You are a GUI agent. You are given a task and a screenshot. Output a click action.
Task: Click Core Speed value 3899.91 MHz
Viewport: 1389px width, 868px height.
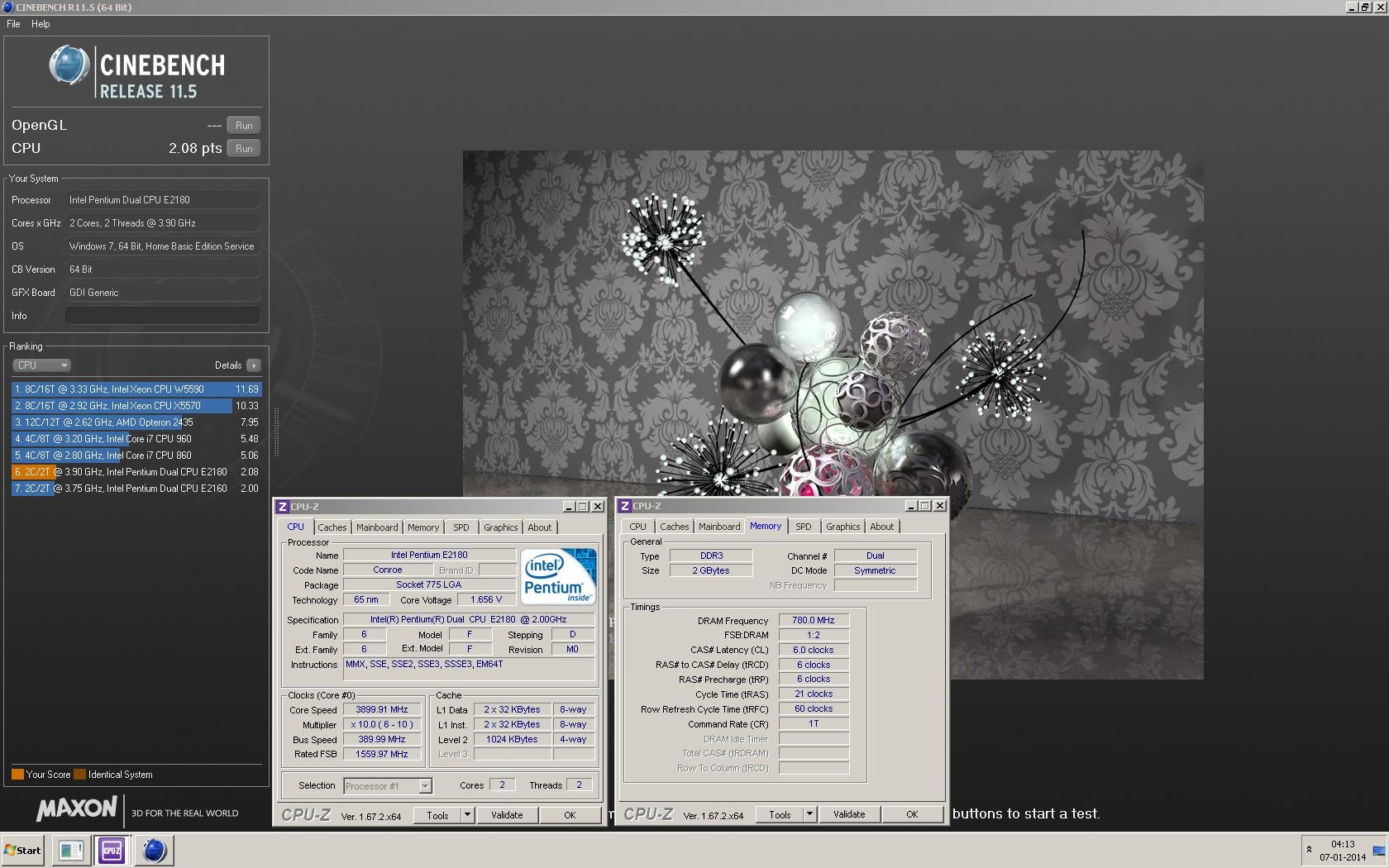tap(382, 710)
